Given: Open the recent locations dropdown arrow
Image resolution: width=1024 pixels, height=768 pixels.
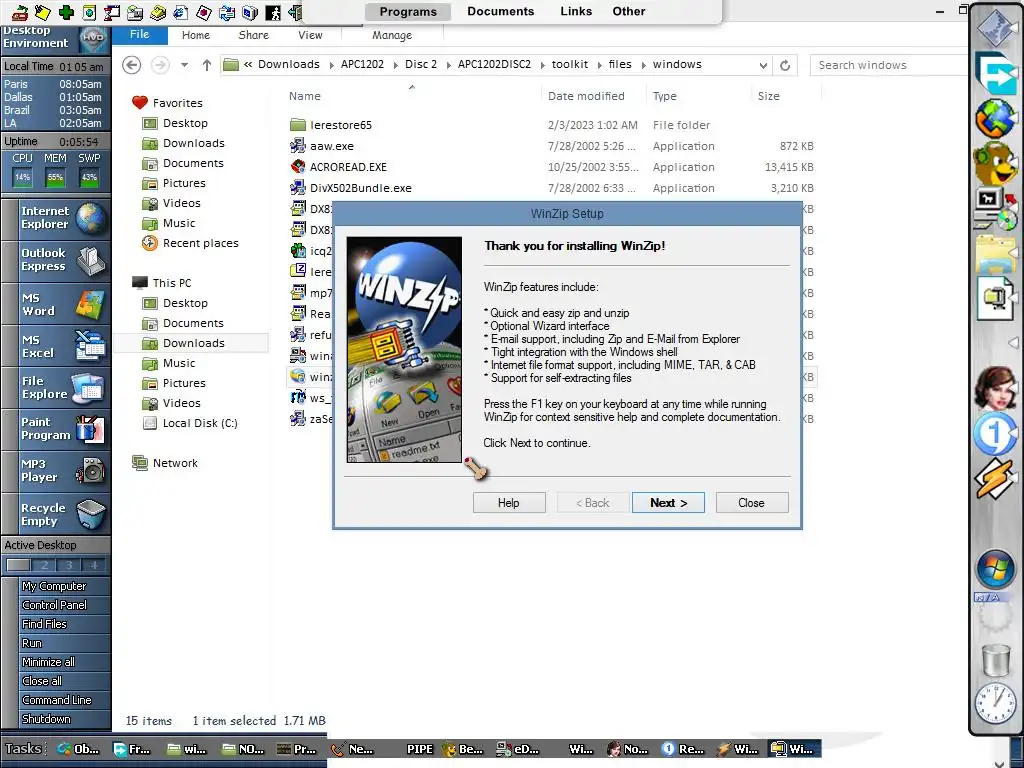Looking at the screenshot, I should pos(184,65).
